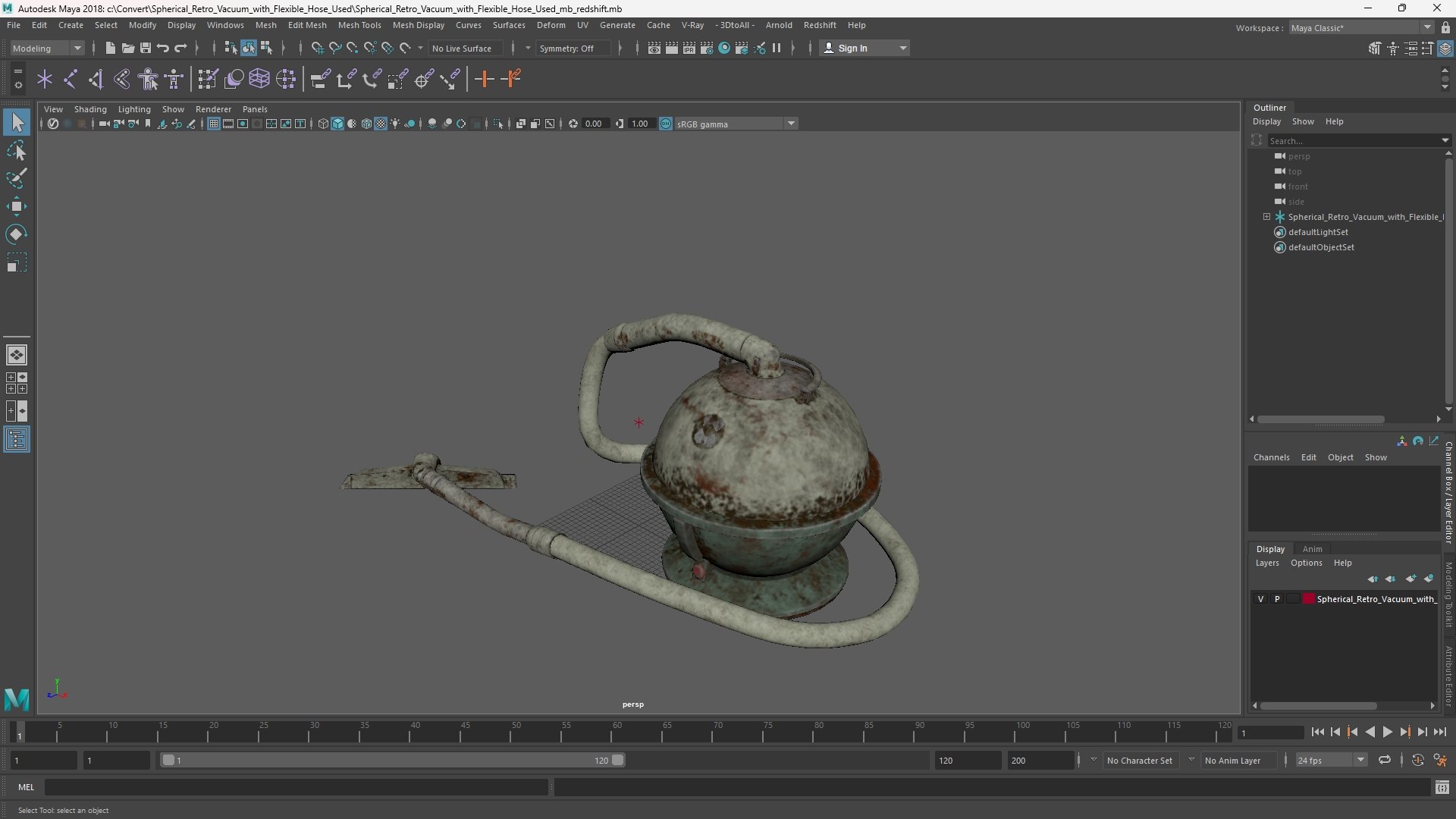Viewport: 1456px width, 819px height.
Task: Toggle textured display in viewport
Action: point(381,124)
